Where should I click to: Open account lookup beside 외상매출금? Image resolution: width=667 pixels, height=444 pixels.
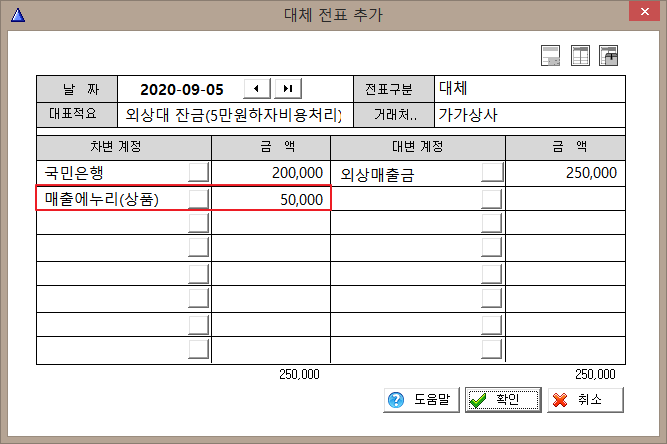coord(492,172)
